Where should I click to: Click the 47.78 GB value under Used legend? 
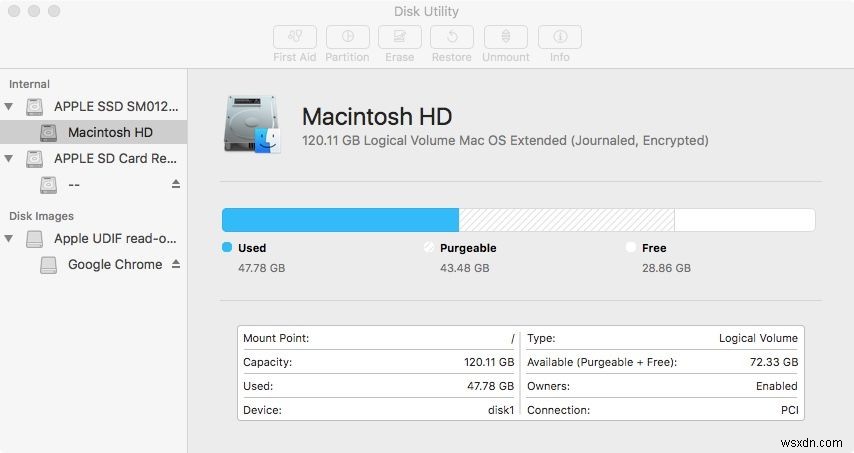(x=261, y=268)
